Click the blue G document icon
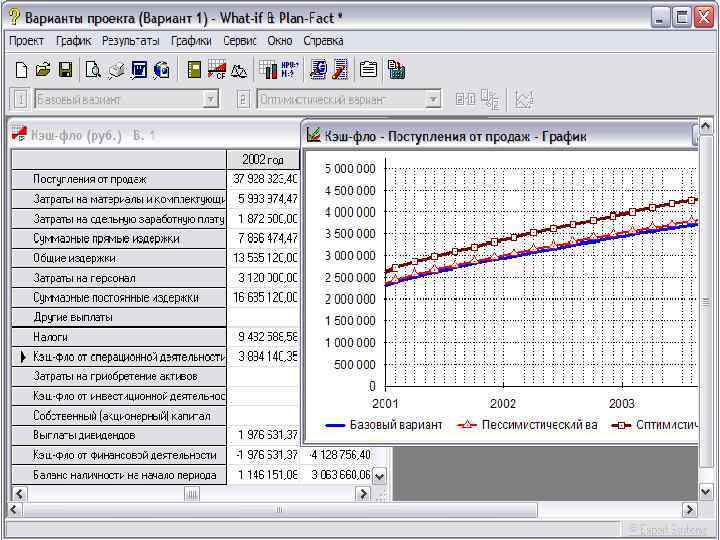The image size is (720, 540). [318, 70]
